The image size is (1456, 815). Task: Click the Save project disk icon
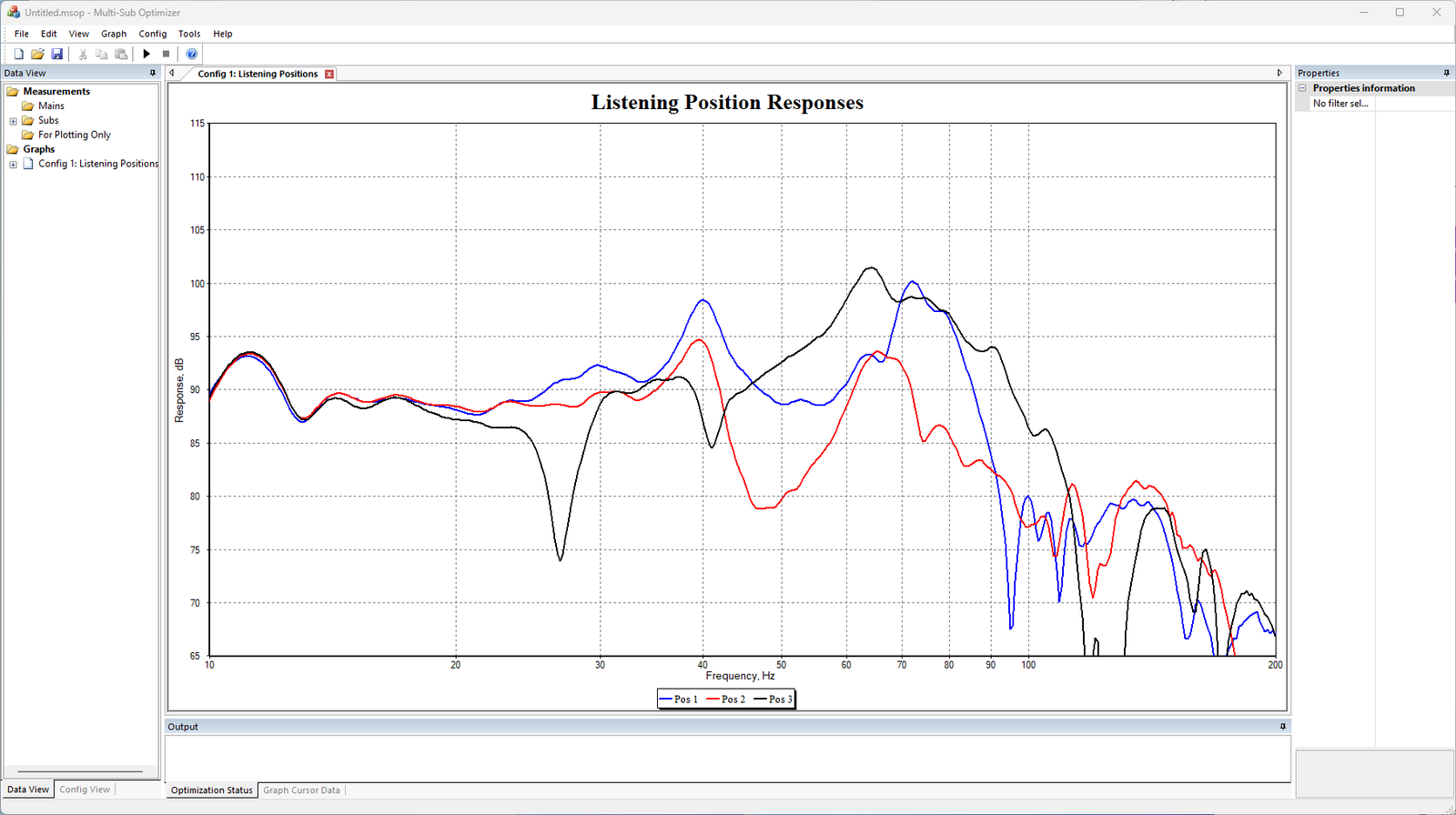click(56, 54)
